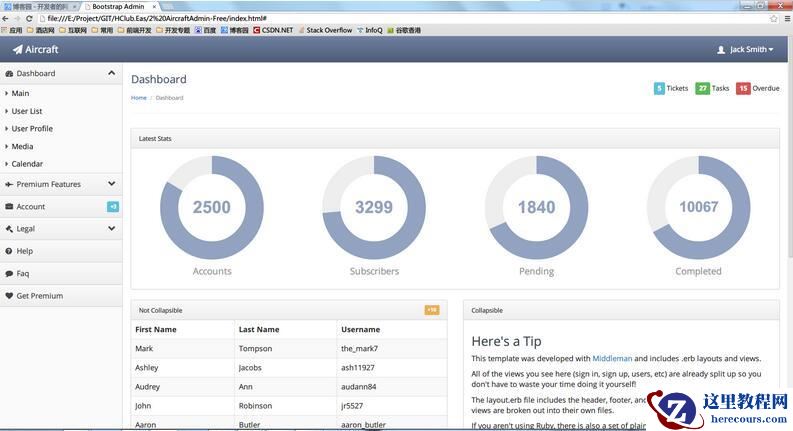The height and width of the screenshot is (431, 793).
Task: Click the Latest Stats panel header
Action: pos(455,139)
